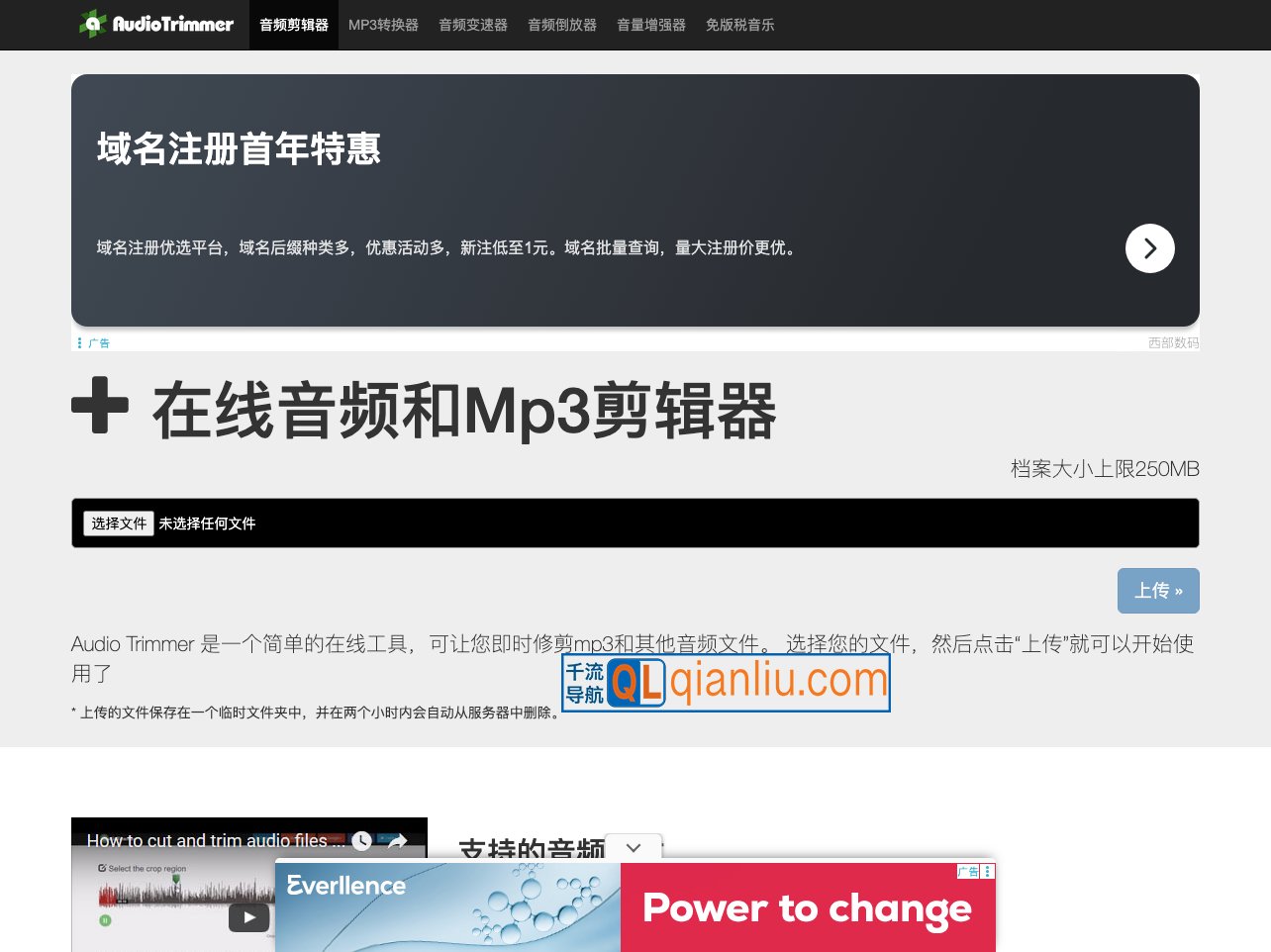This screenshot has width=1271, height=952.
Task: Click the qianliu.com watermark banner
Action: (726, 683)
